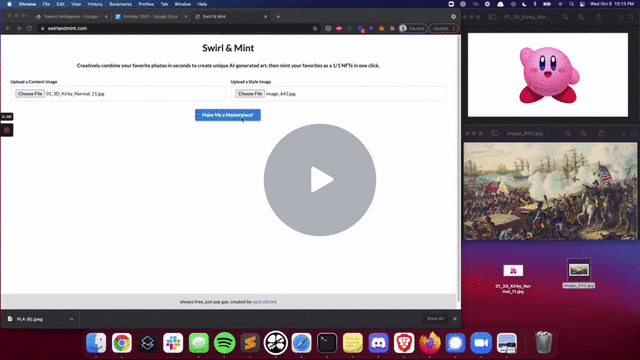The image size is (640, 360).
Task: Zoom out in the Kirby Preview window
Action: click(x=565, y=17)
